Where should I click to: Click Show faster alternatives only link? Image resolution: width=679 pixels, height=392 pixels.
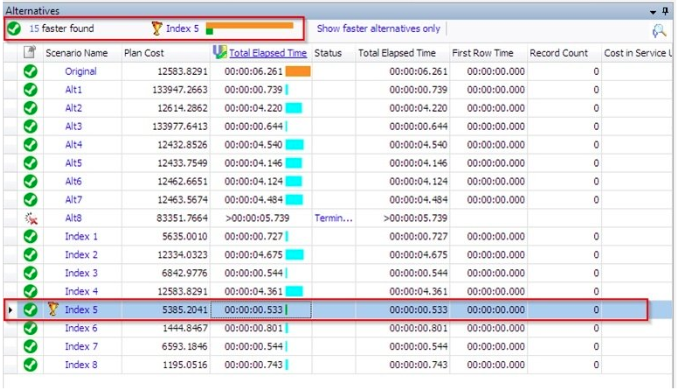pyautogui.click(x=378, y=29)
